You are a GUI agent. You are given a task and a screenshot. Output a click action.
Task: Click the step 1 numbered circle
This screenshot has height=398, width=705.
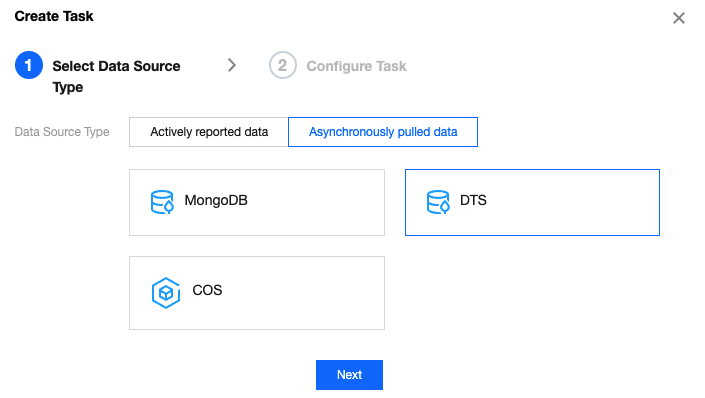click(29, 65)
